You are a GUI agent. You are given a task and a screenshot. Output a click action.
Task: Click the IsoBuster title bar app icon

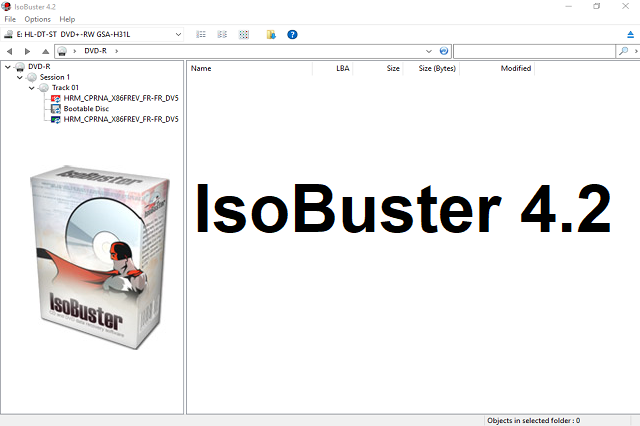(x=6, y=6)
